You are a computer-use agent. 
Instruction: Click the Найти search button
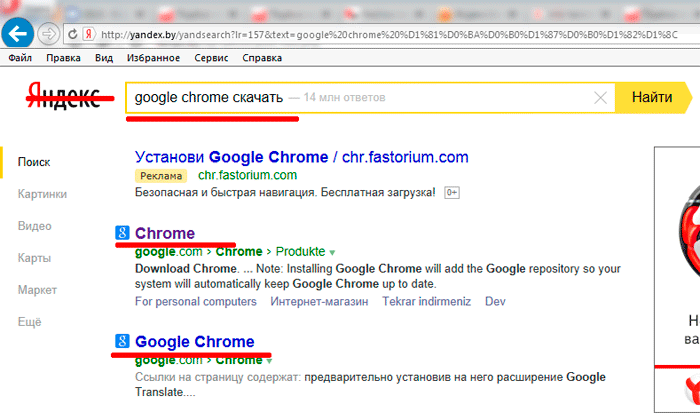652,97
